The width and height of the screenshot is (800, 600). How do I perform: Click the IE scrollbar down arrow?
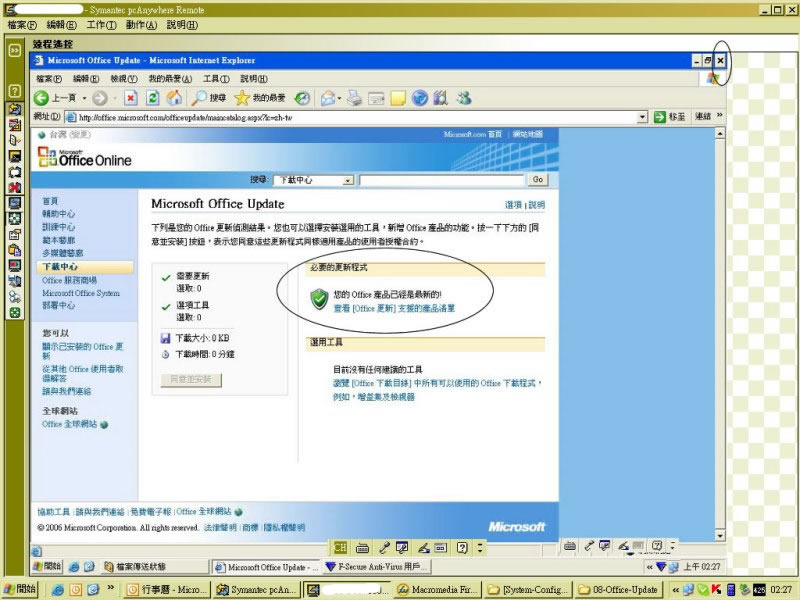[x=720, y=536]
